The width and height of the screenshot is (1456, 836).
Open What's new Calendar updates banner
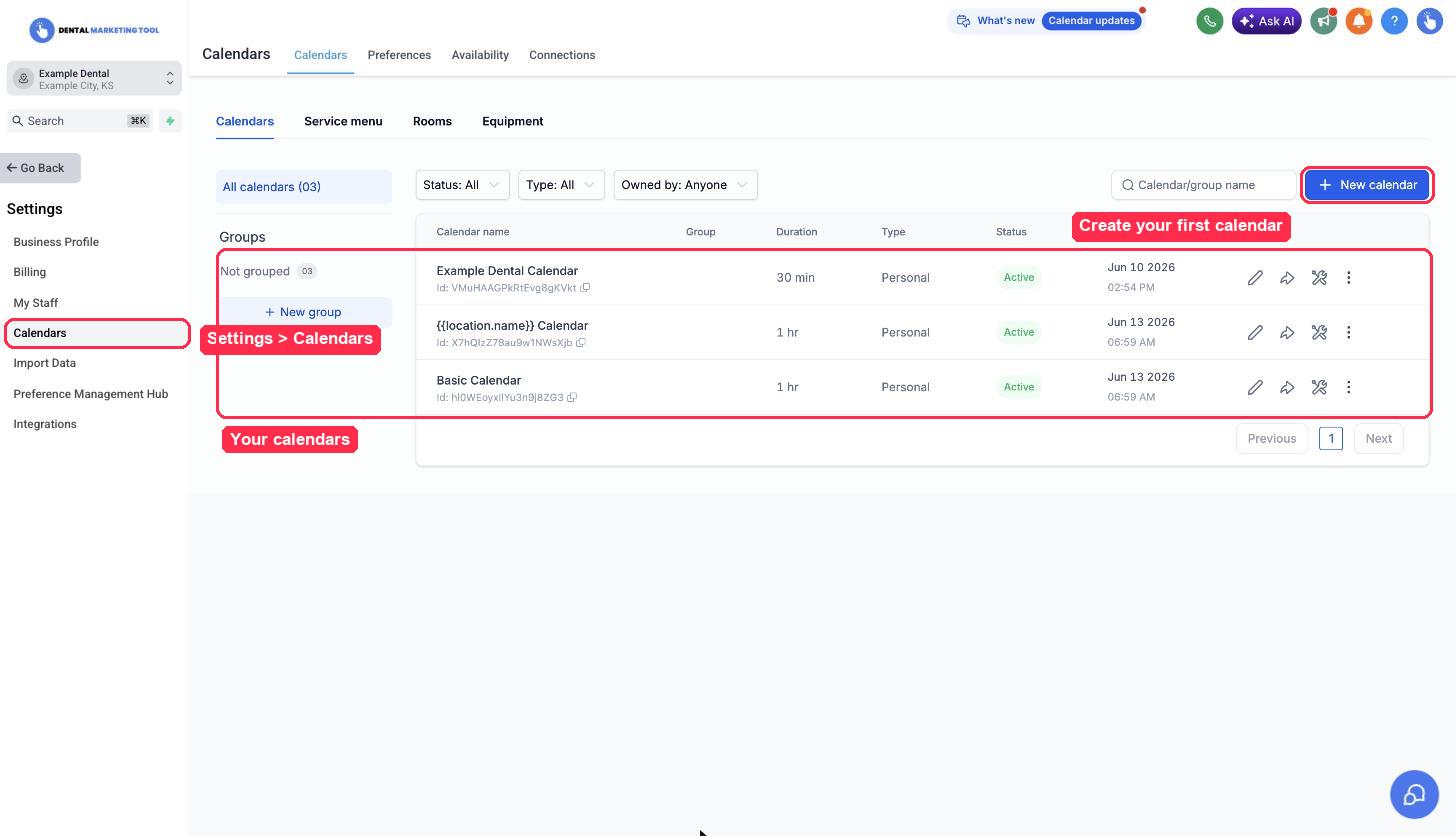tap(1045, 21)
